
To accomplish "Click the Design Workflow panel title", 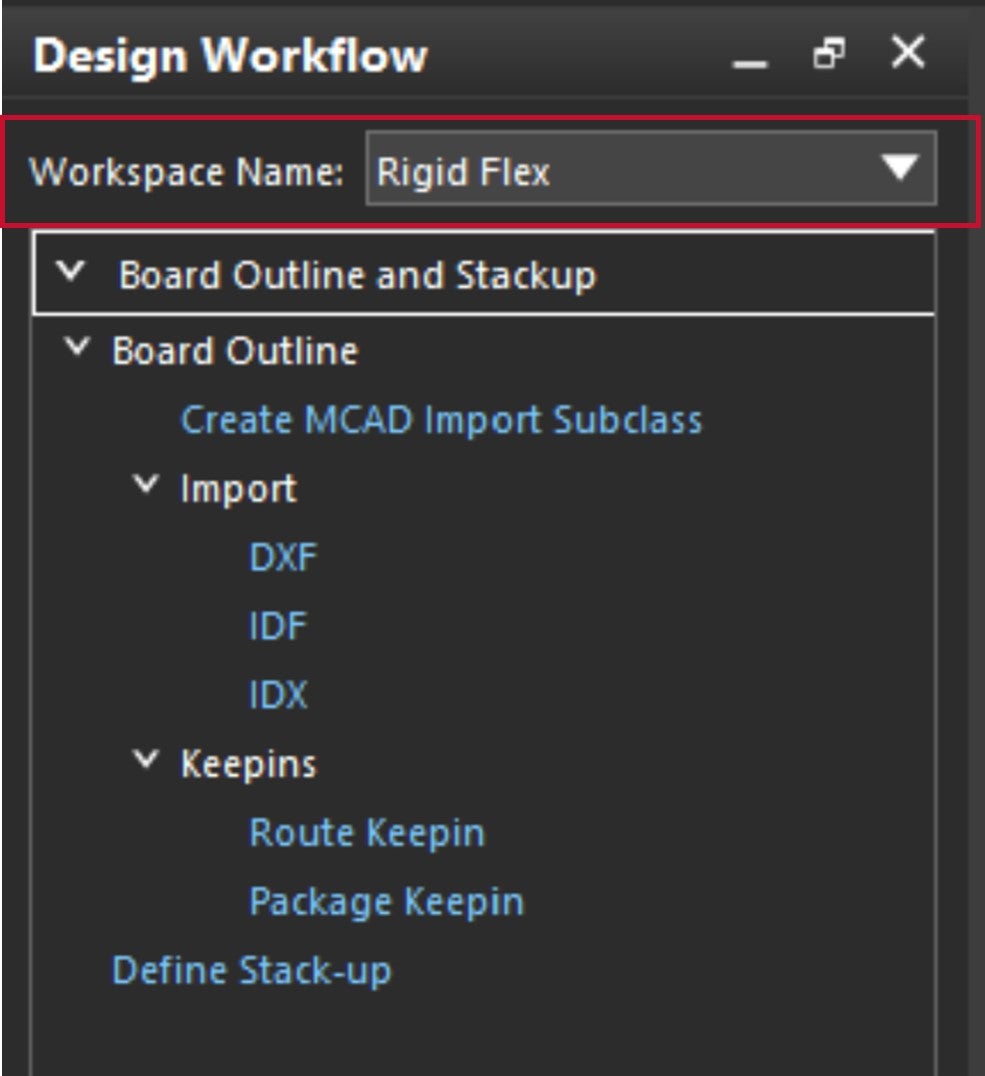I will tap(231, 56).
